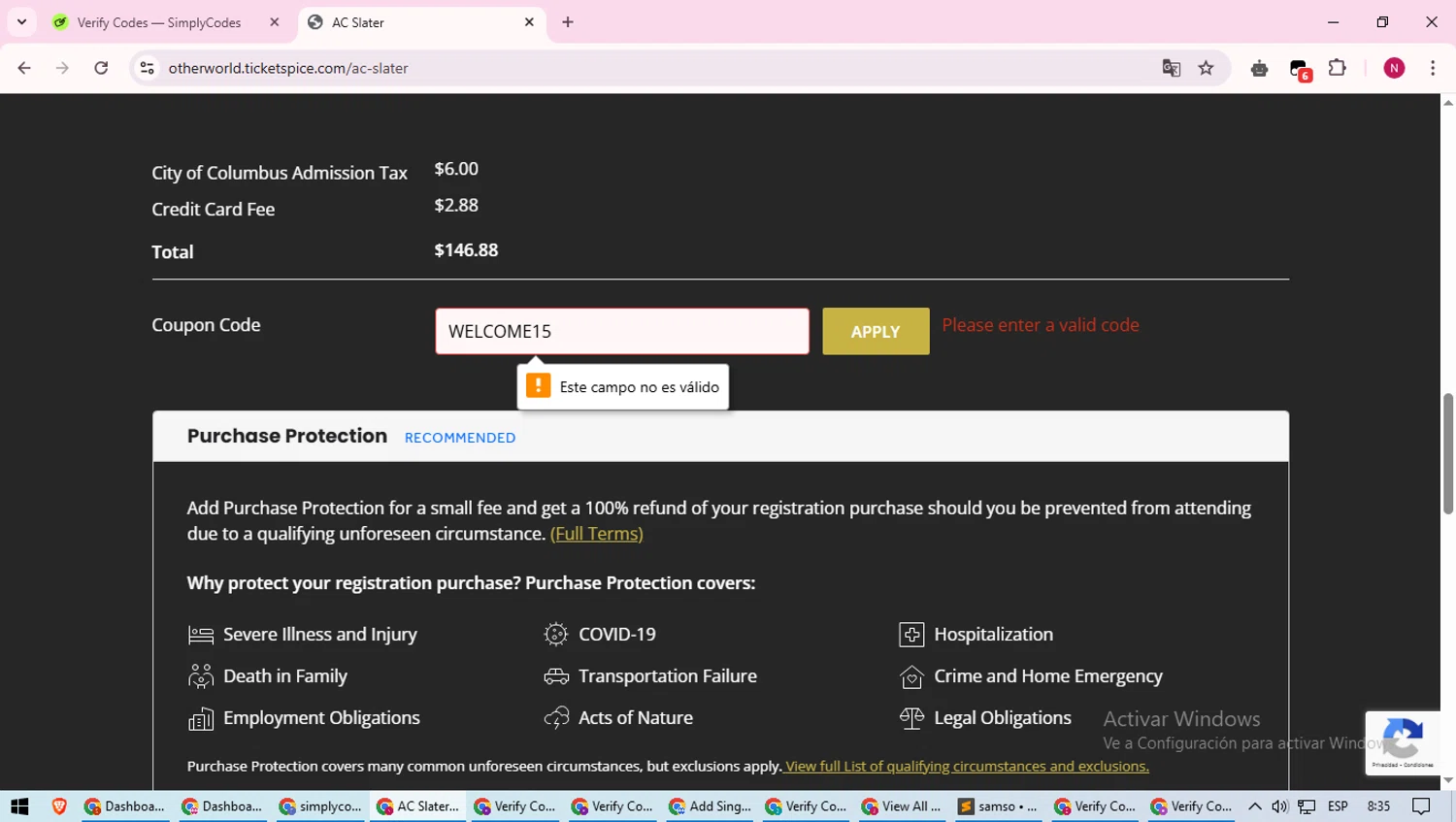This screenshot has width=1456, height=822.
Task: Click the Death in Family icon
Action: [x=201, y=676]
